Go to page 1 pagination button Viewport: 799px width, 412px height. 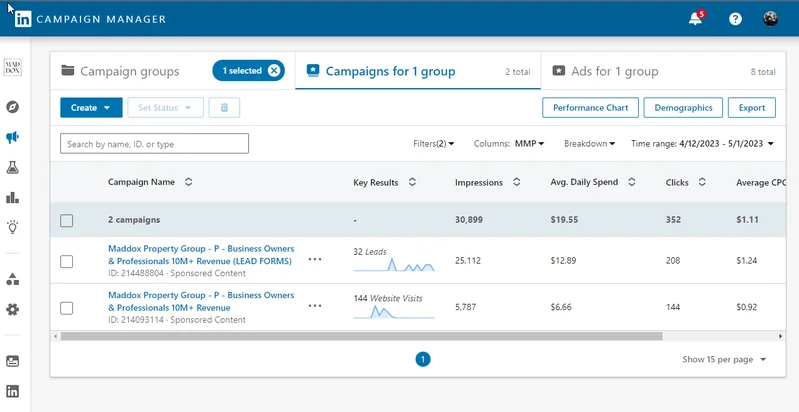(423, 360)
